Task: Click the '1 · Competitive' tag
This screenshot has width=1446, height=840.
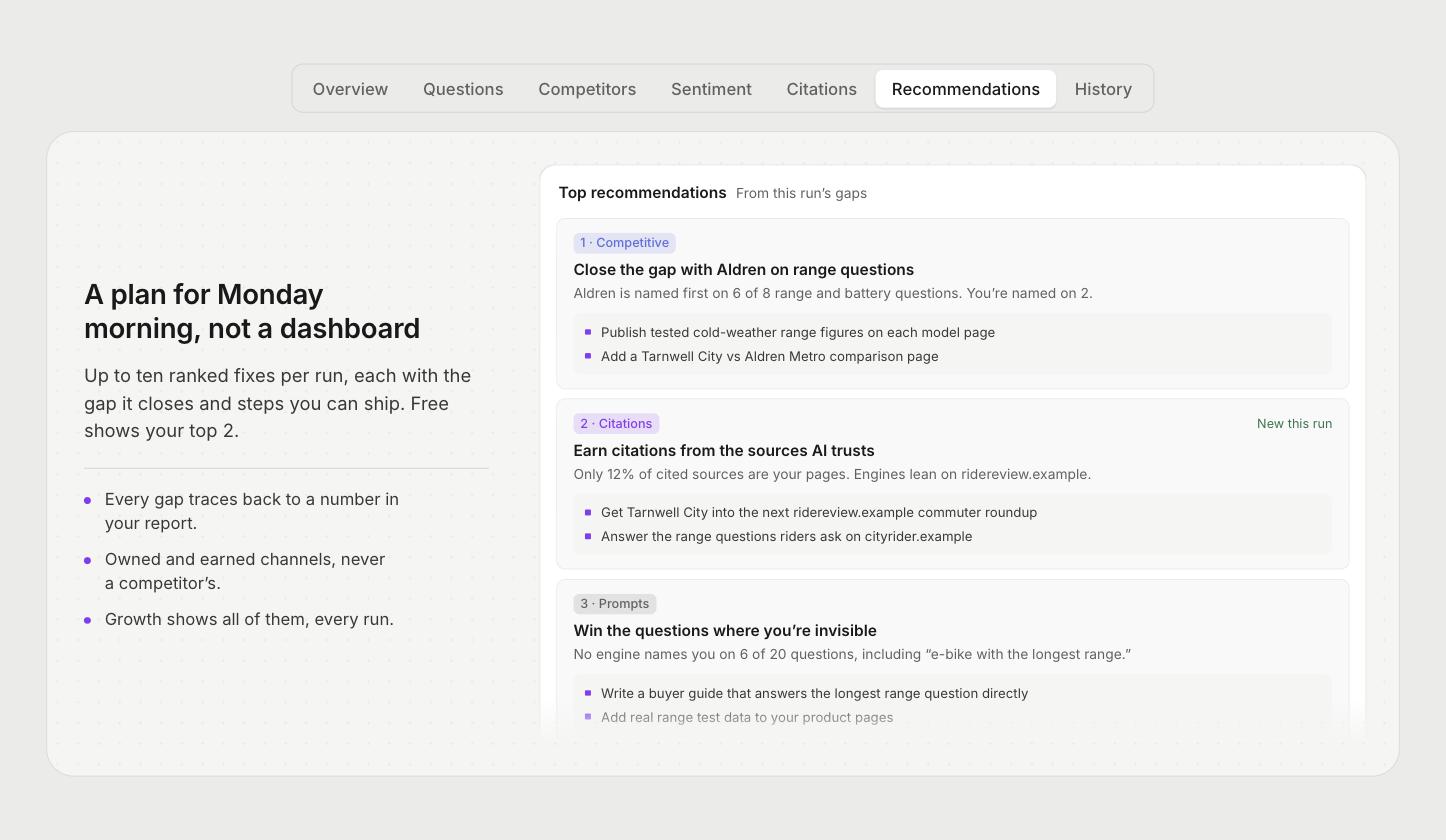Action: (624, 243)
